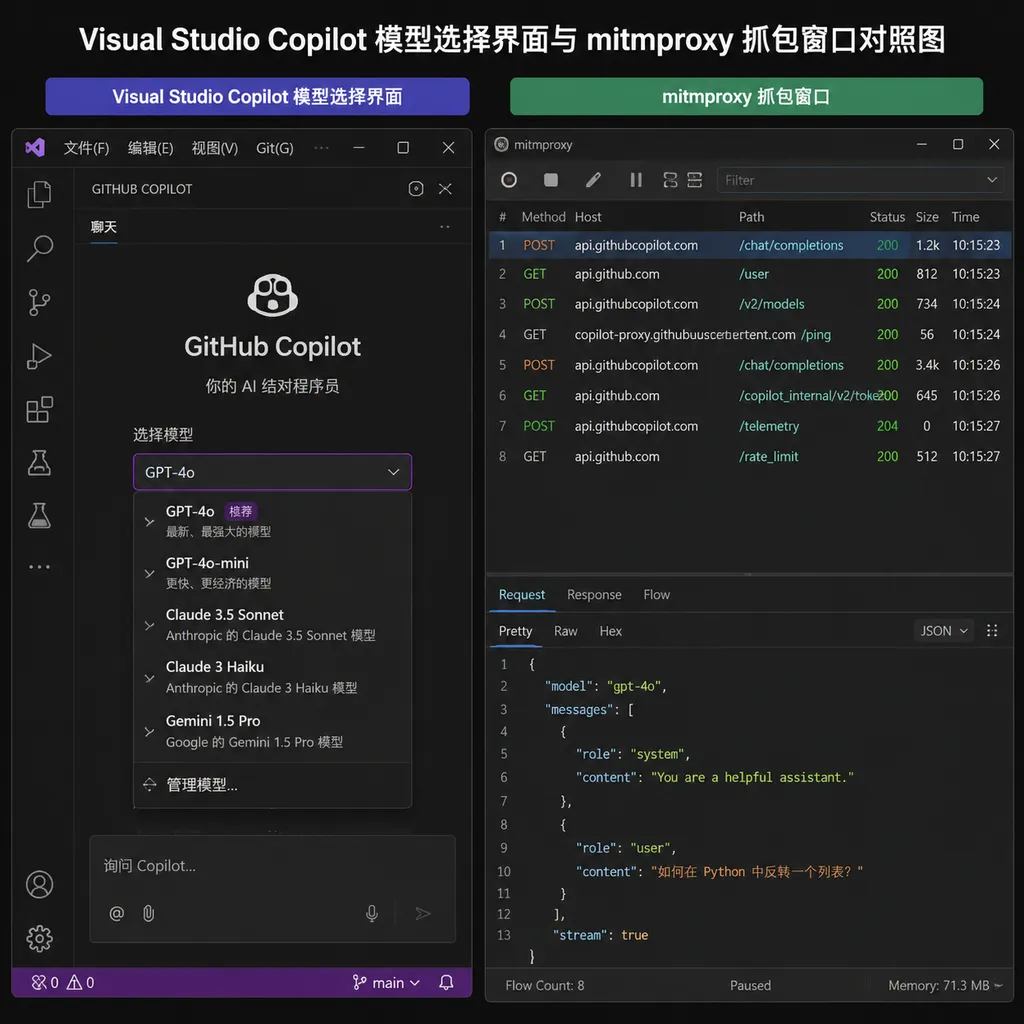Image resolution: width=1024 pixels, height=1024 pixels.
Task: Click the notifications bell in status bar
Action: (x=447, y=982)
